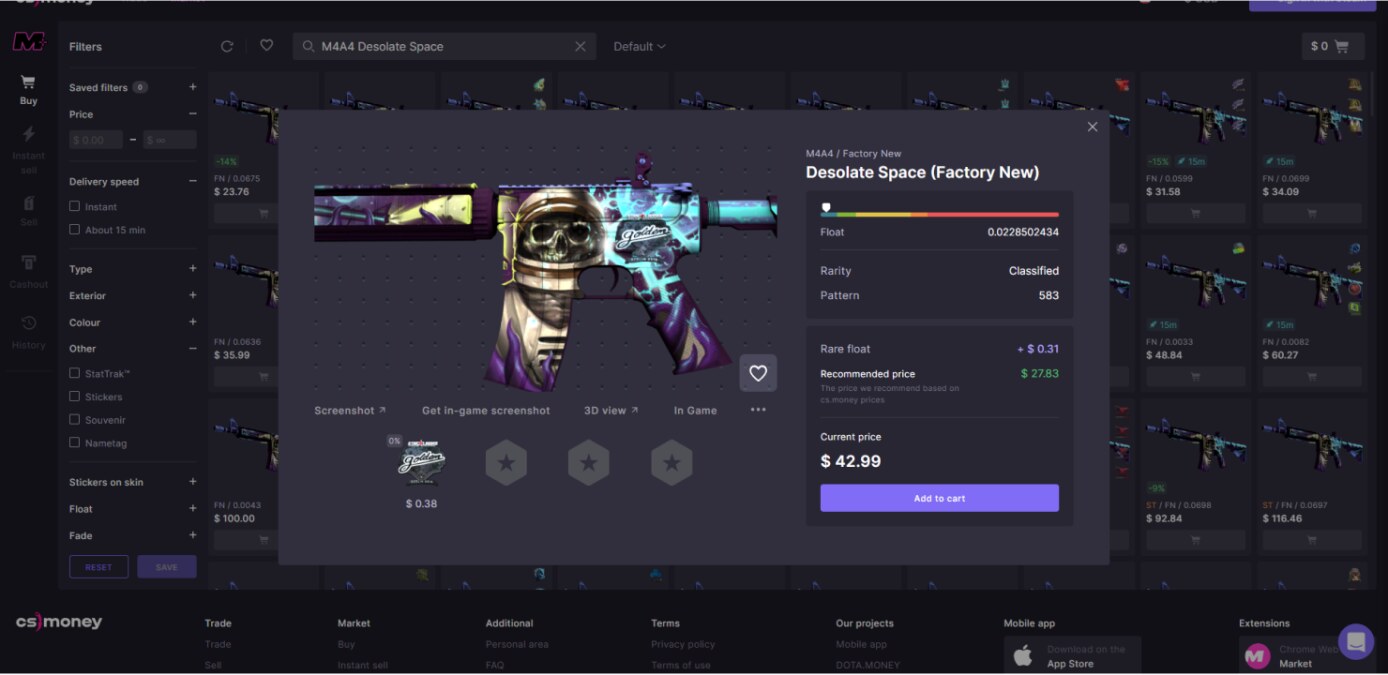Add the skin to cart button
1388x675 pixels.
pyautogui.click(x=939, y=498)
